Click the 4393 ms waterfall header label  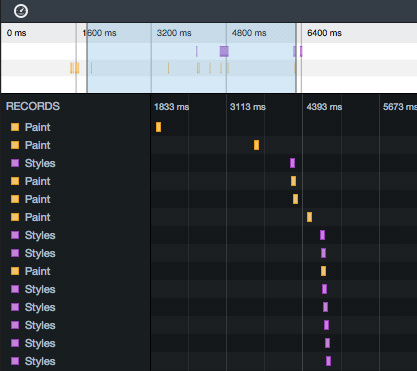tap(324, 107)
